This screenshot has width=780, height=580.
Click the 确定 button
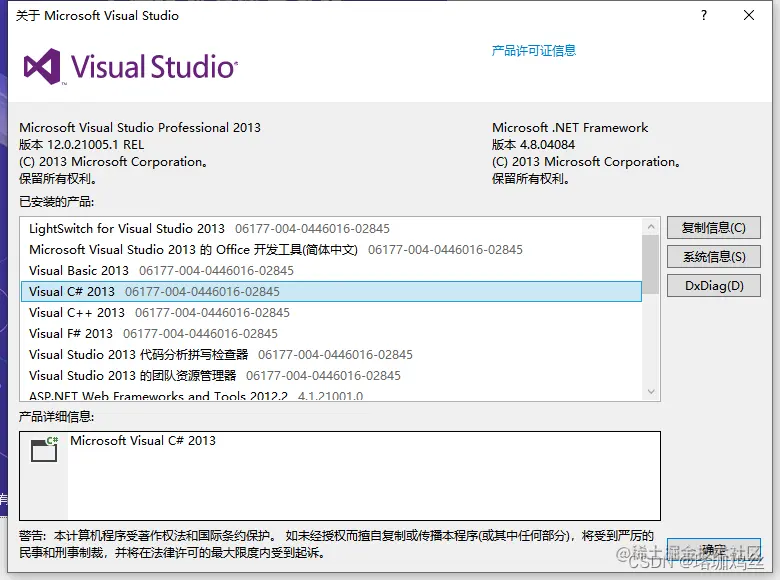tap(713, 550)
